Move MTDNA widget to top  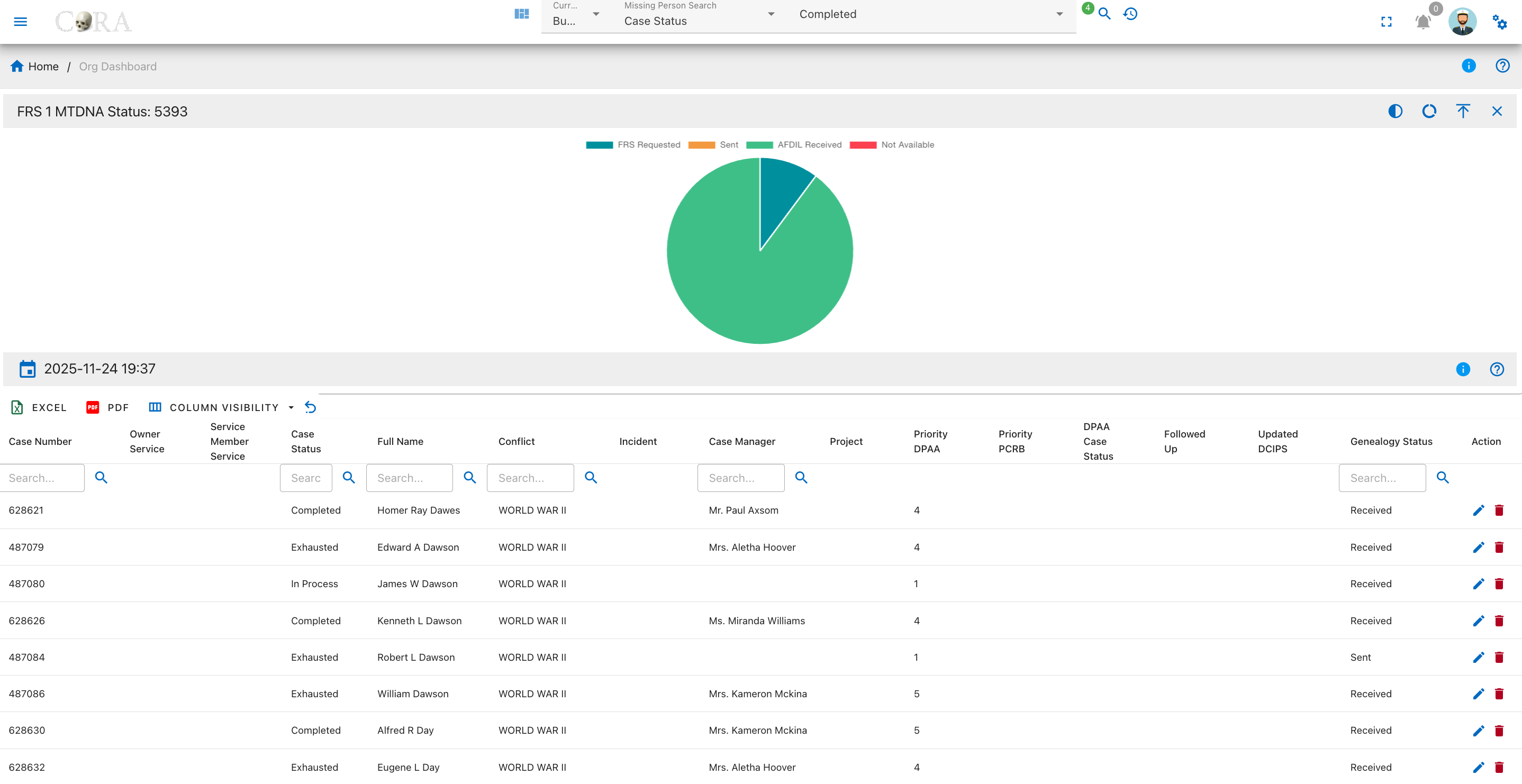1463,111
